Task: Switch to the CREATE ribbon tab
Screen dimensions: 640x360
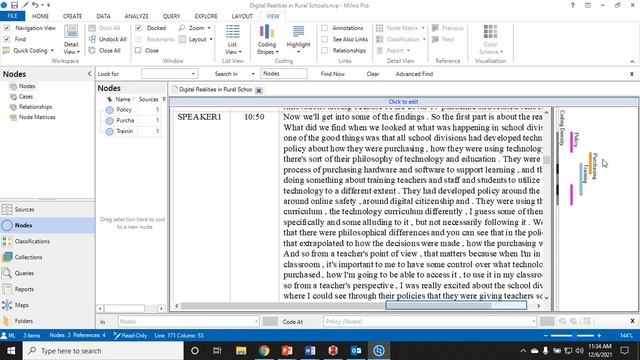Action: (72, 16)
